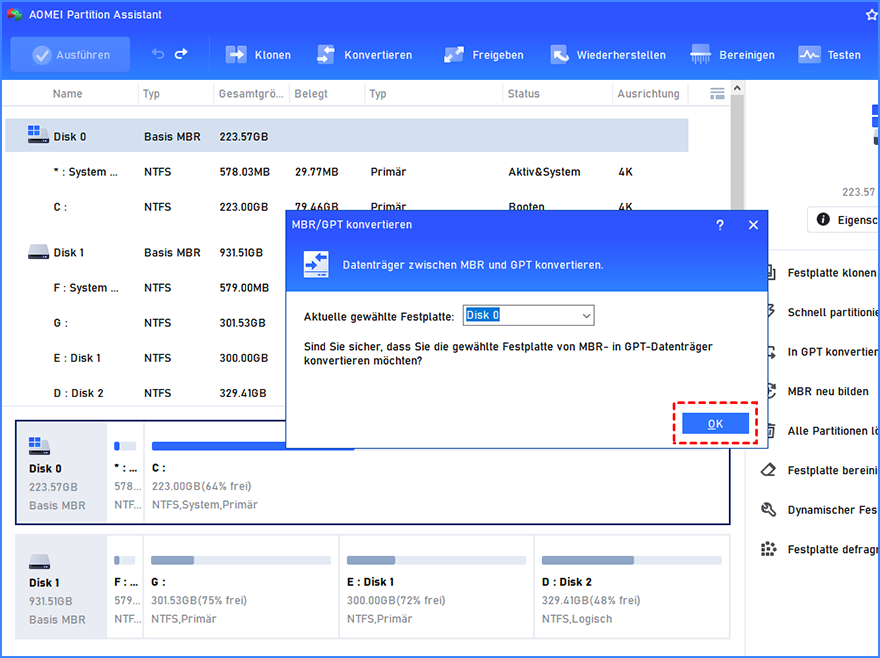Select Disk 0 block in disk map
The width and height of the screenshot is (880, 658).
point(62,473)
